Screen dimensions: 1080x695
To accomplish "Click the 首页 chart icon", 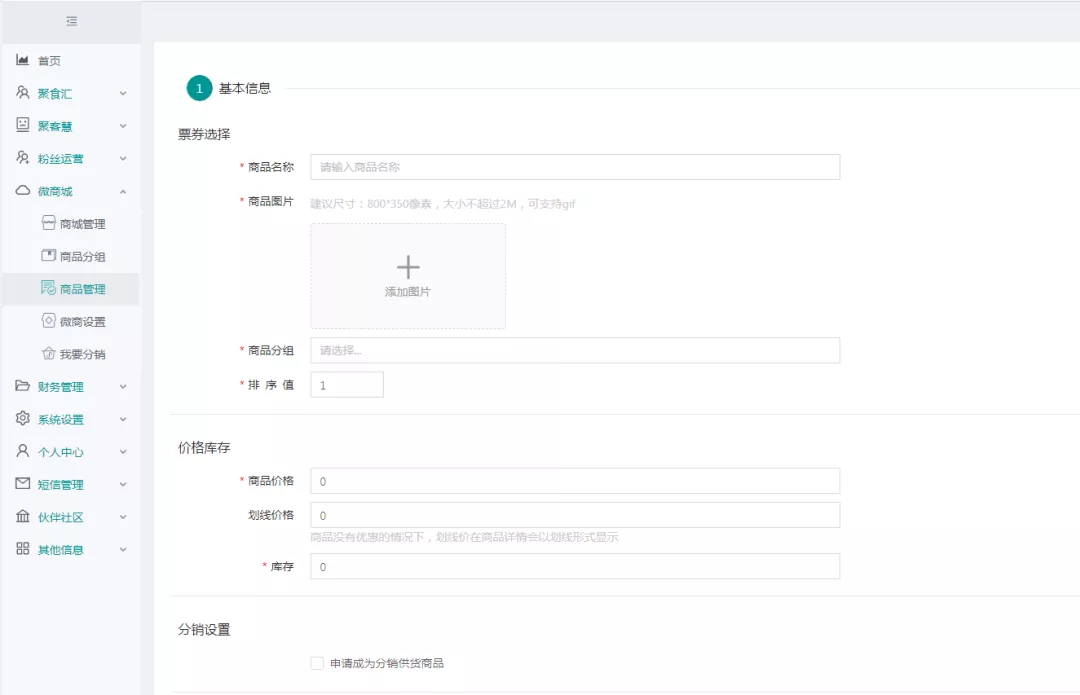I will pyautogui.click(x=23, y=60).
